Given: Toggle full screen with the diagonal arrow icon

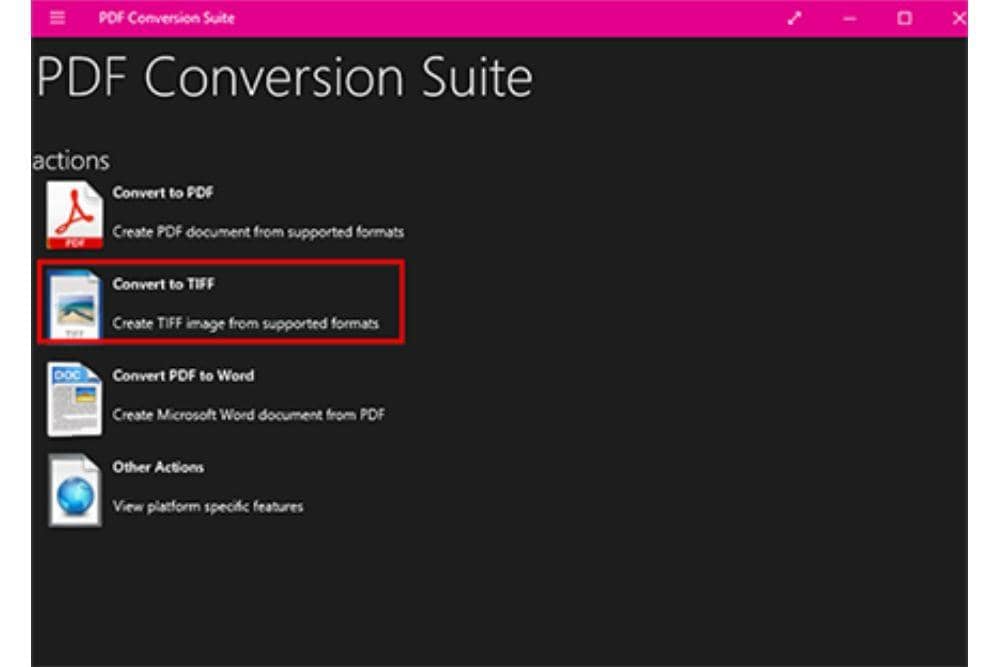Looking at the screenshot, I should coord(795,18).
